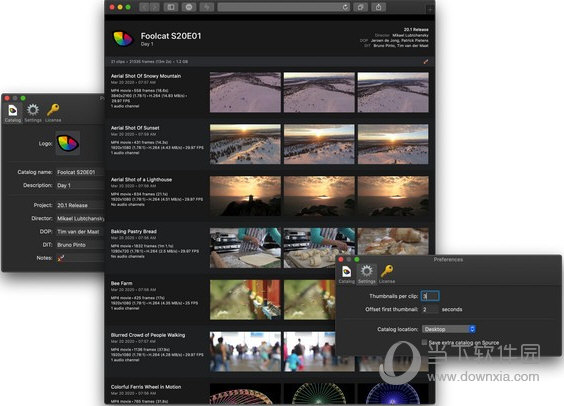Open first thumbnail of Bee Farm
This screenshot has width=564, height=406.
click(245, 300)
